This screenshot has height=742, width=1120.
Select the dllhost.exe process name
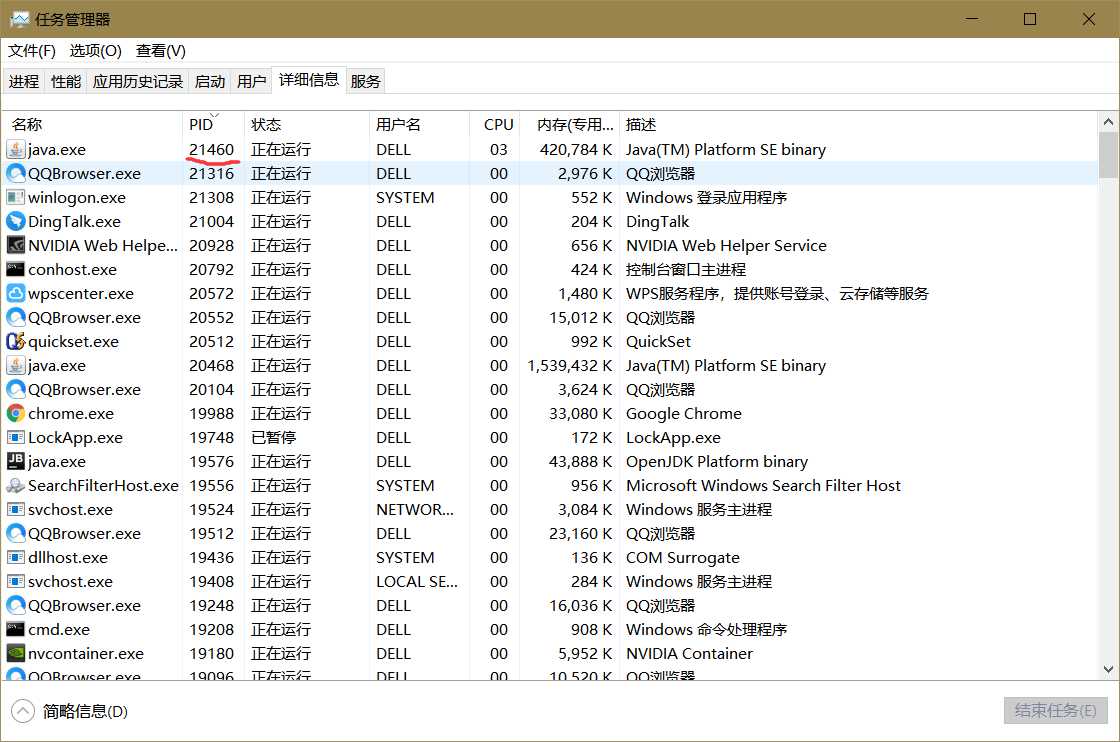click(68, 557)
